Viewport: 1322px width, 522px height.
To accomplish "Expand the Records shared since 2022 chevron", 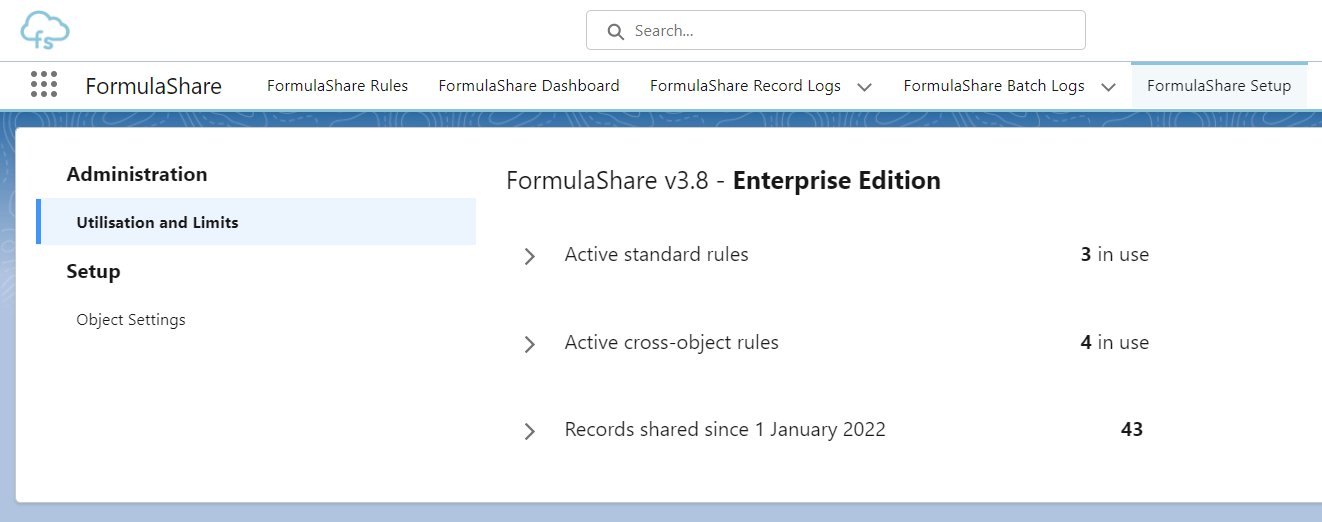I will [x=530, y=431].
